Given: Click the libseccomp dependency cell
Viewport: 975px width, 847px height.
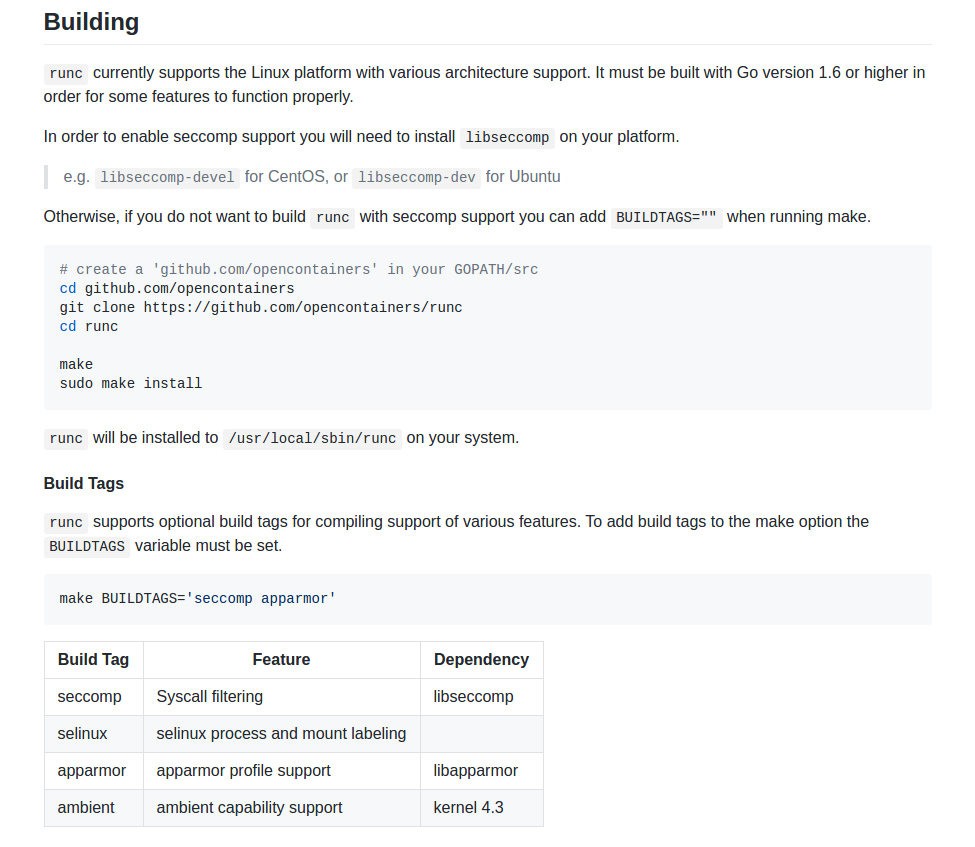Looking at the screenshot, I should [482, 697].
